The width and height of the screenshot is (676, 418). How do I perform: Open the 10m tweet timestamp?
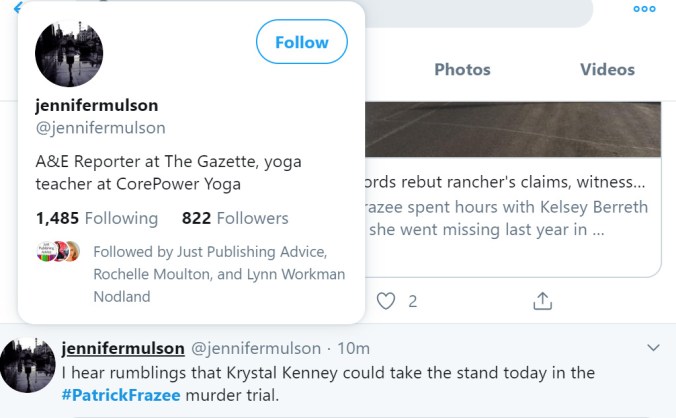click(354, 348)
